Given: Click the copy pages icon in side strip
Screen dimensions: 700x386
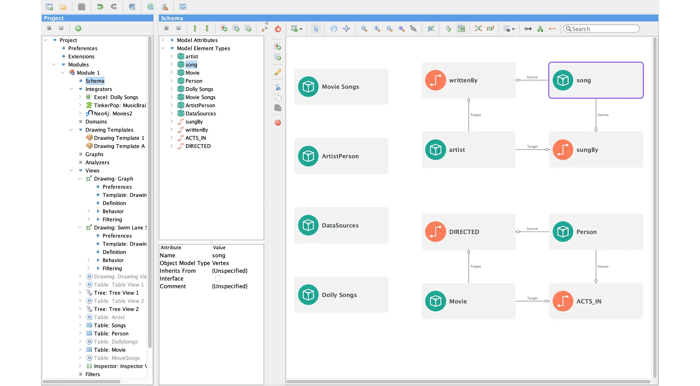Looking at the screenshot, I should coord(278,97).
